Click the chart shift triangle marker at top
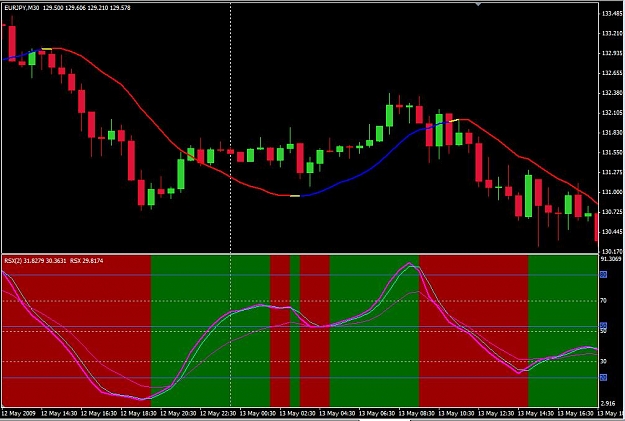Screen dimensions: 625x421 478,4
